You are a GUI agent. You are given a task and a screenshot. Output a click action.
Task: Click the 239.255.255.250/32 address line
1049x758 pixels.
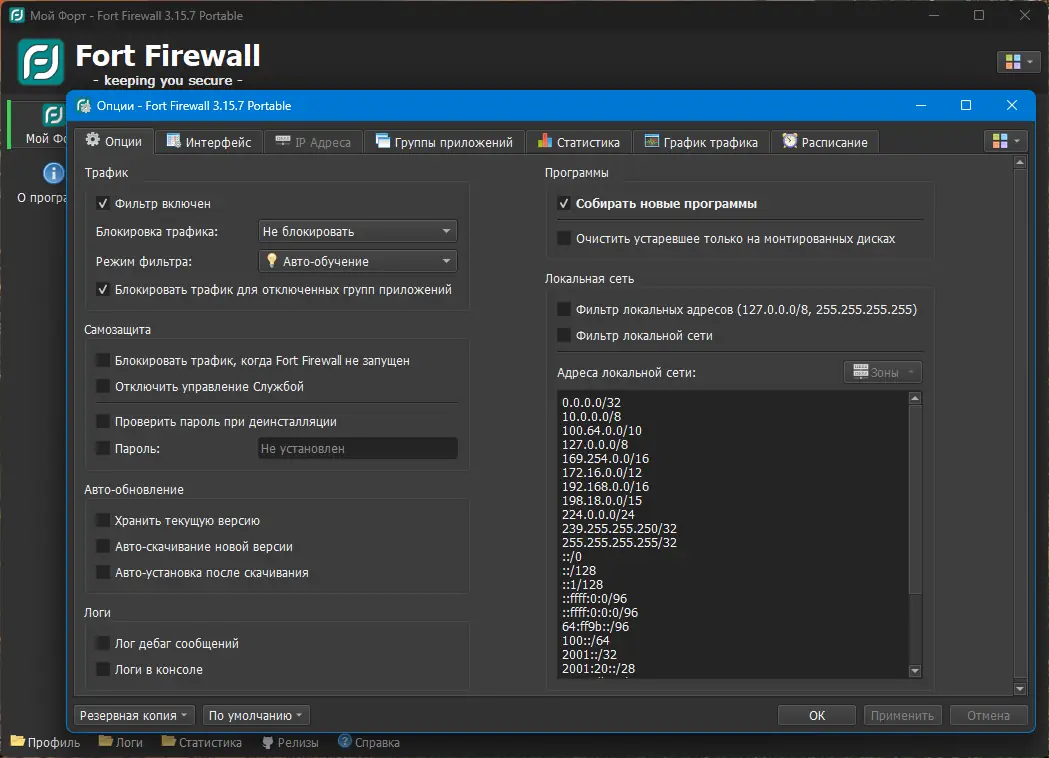(x=619, y=529)
